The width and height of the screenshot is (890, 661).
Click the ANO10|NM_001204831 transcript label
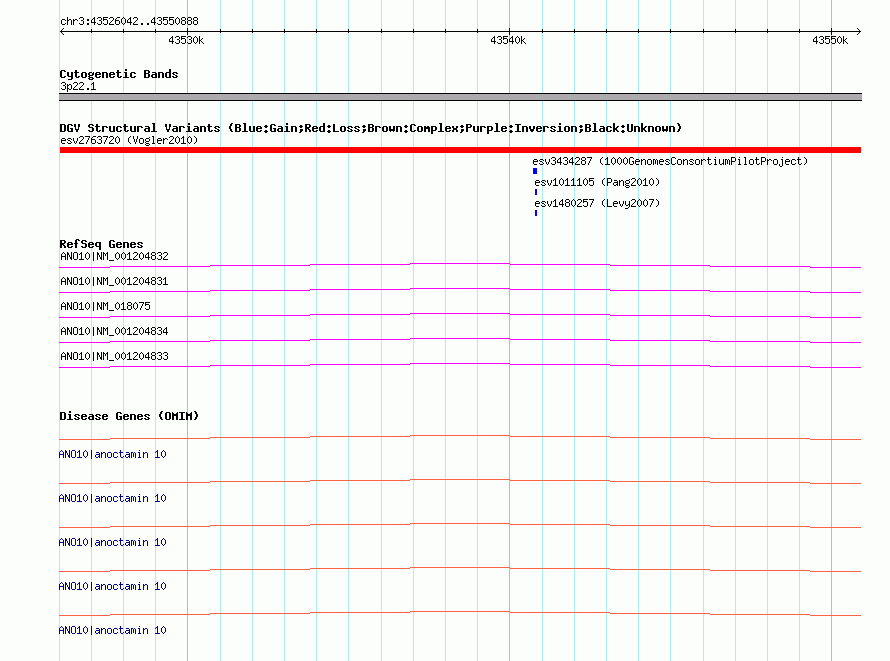114,281
